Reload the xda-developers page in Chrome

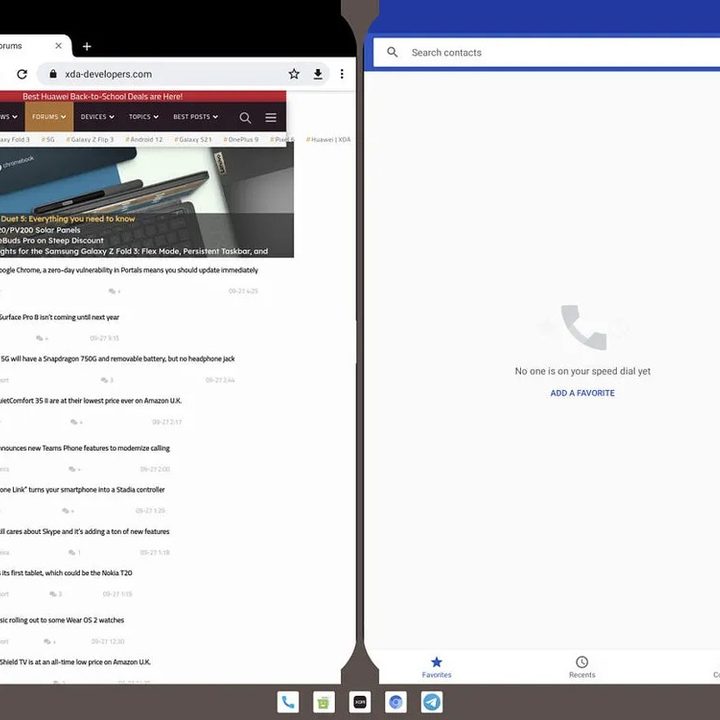pyautogui.click(x=22, y=74)
